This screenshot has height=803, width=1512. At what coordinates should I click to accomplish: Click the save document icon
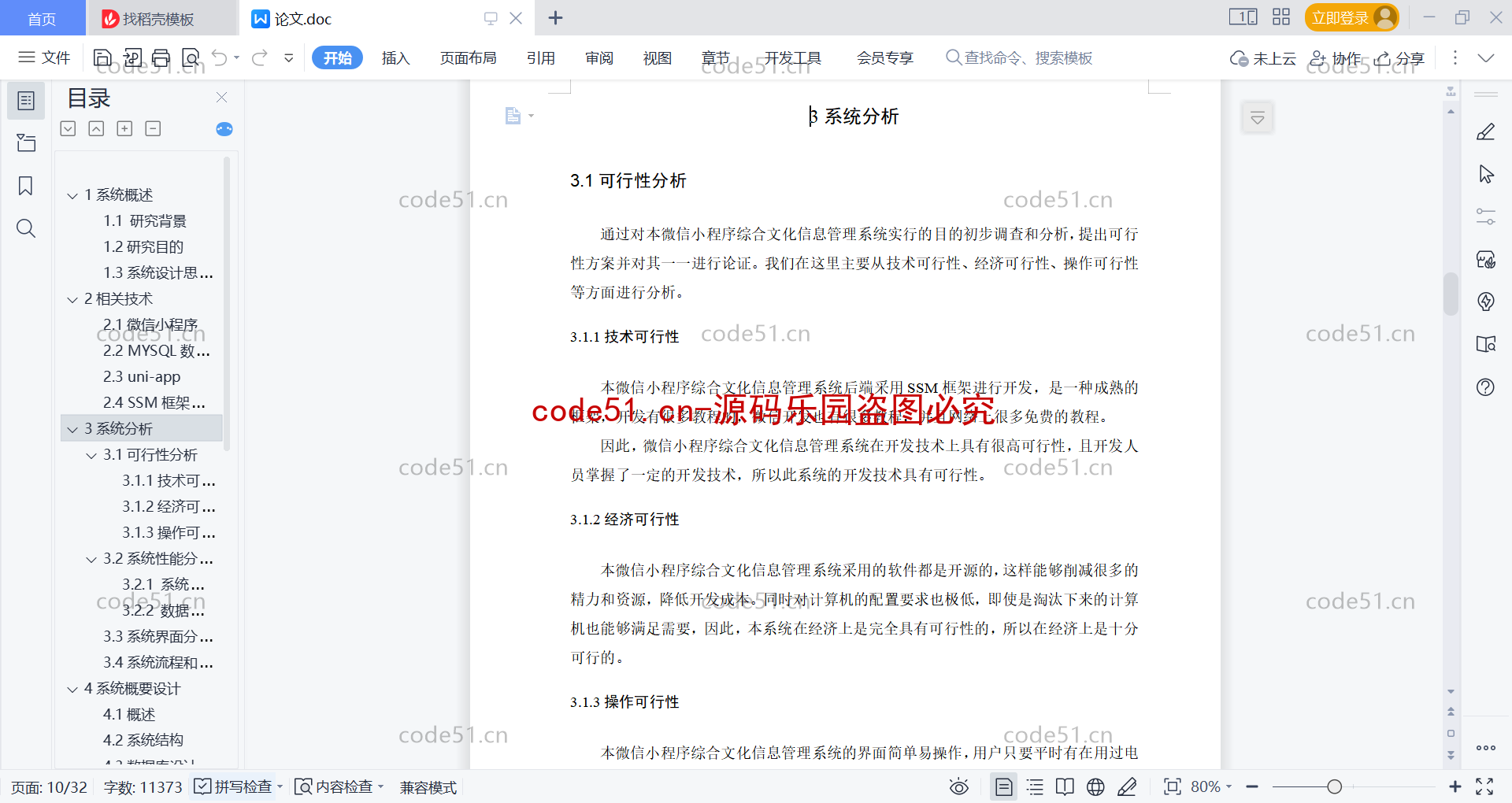coord(102,57)
